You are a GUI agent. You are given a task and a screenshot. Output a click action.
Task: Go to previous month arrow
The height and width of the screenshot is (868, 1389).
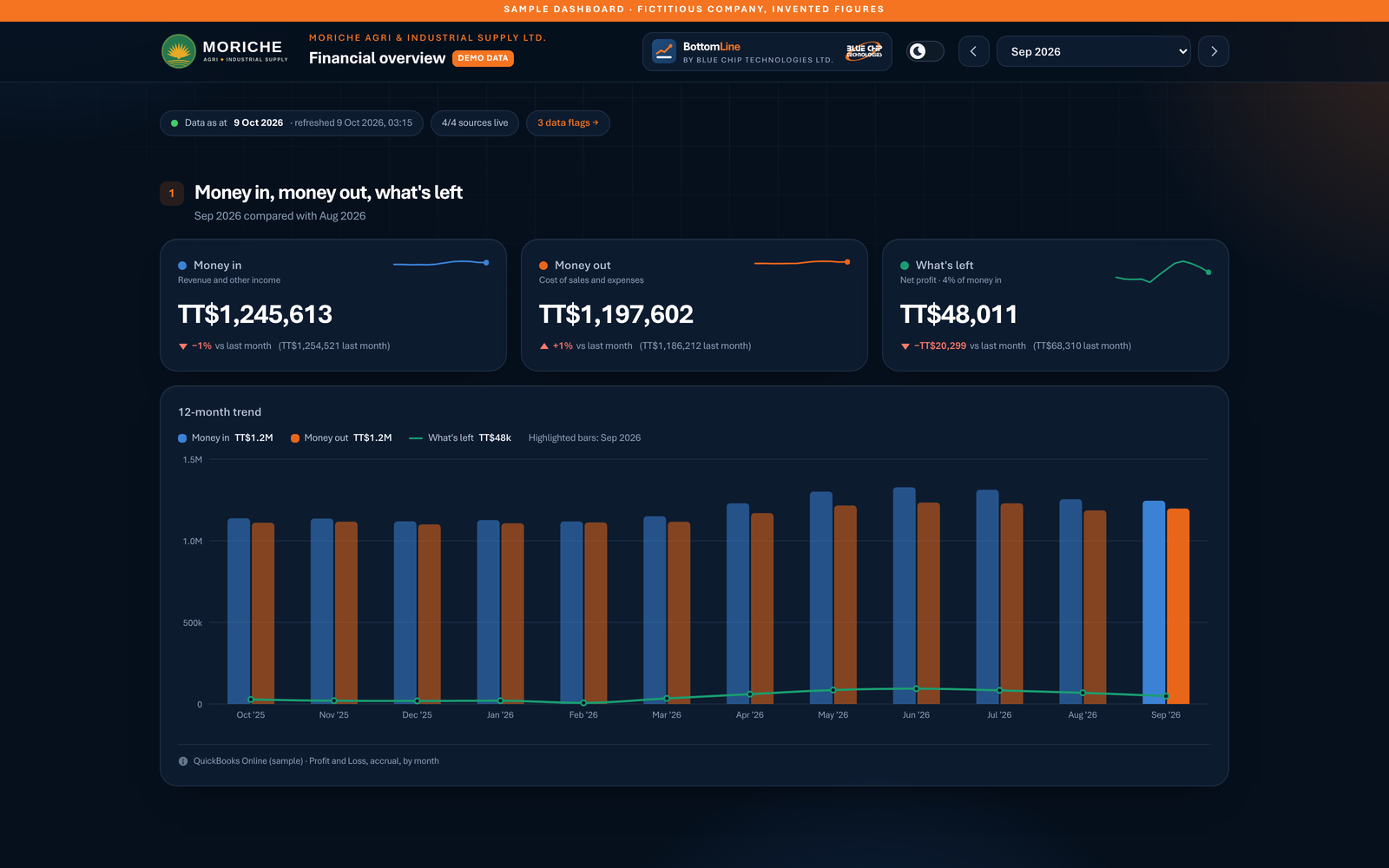tap(974, 51)
